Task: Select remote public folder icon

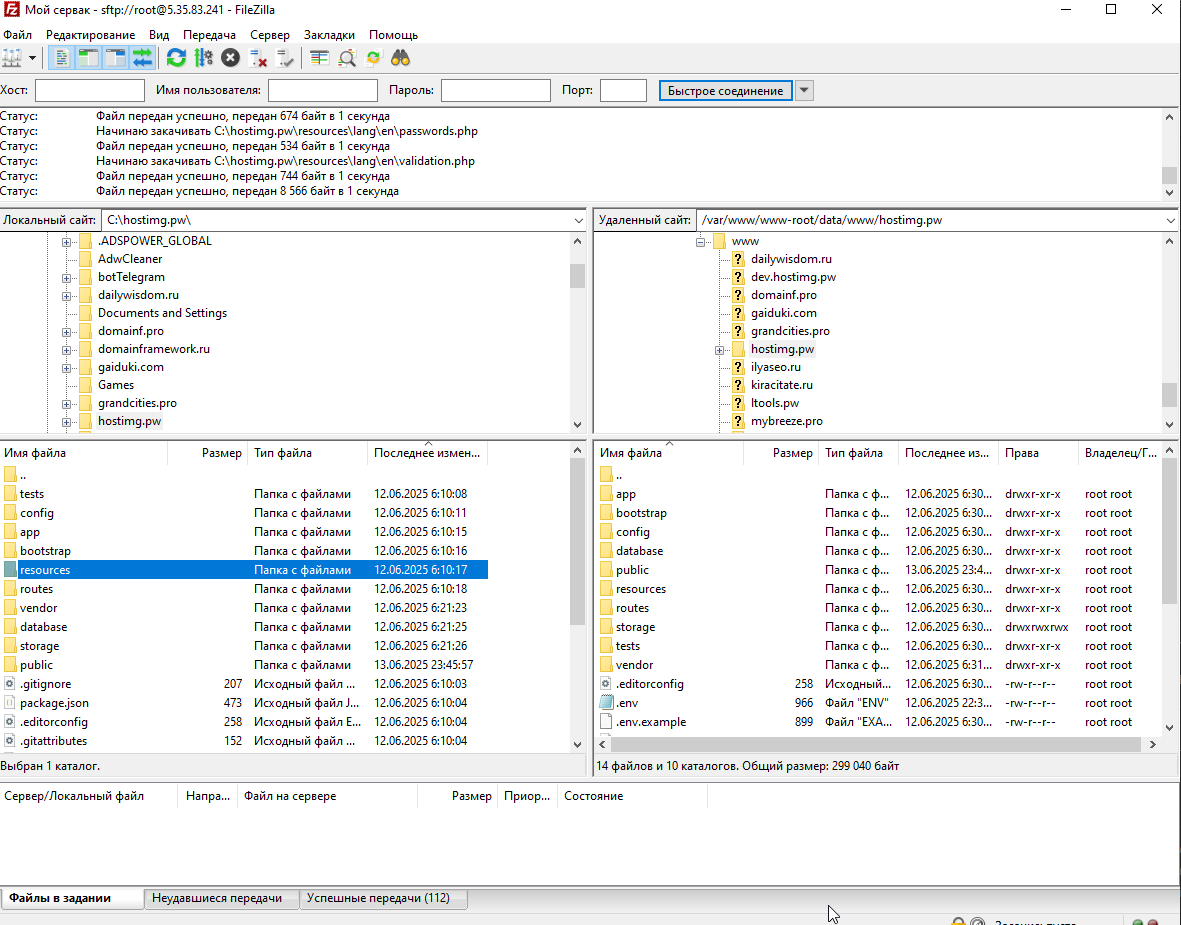Action: 606,569
